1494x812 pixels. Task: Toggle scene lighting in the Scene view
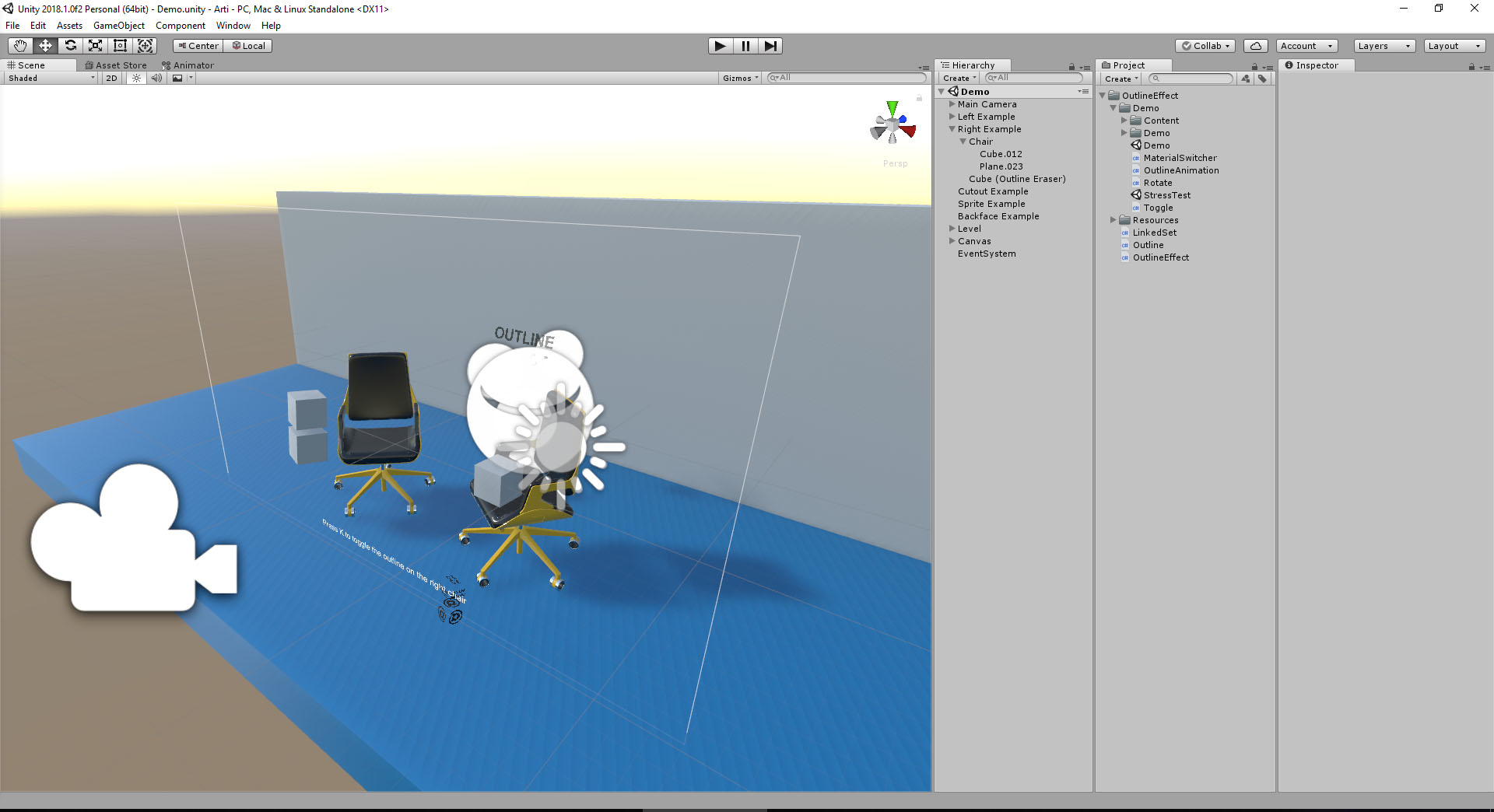point(136,78)
